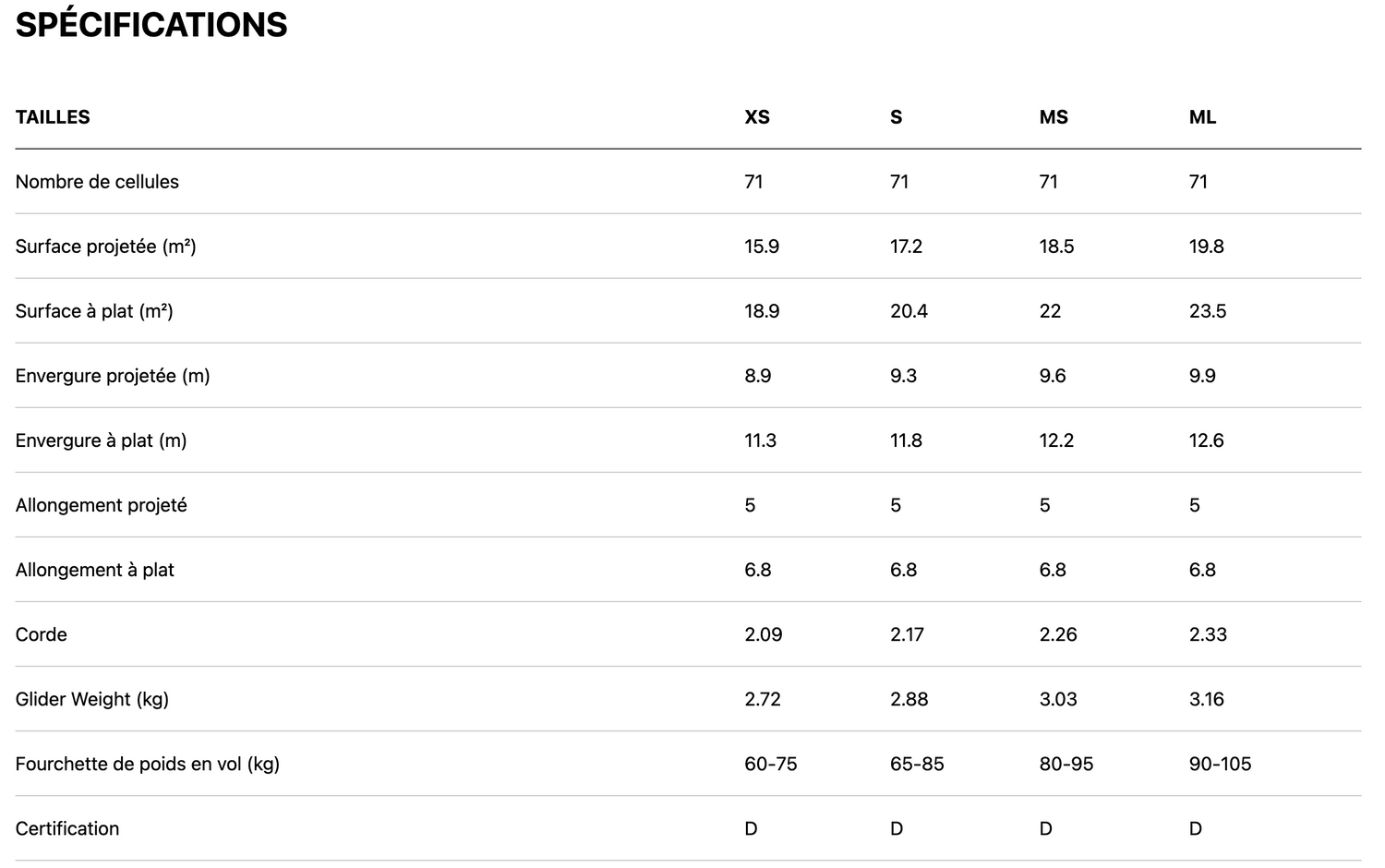Click the weight range 60-75 cell

click(770, 764)
